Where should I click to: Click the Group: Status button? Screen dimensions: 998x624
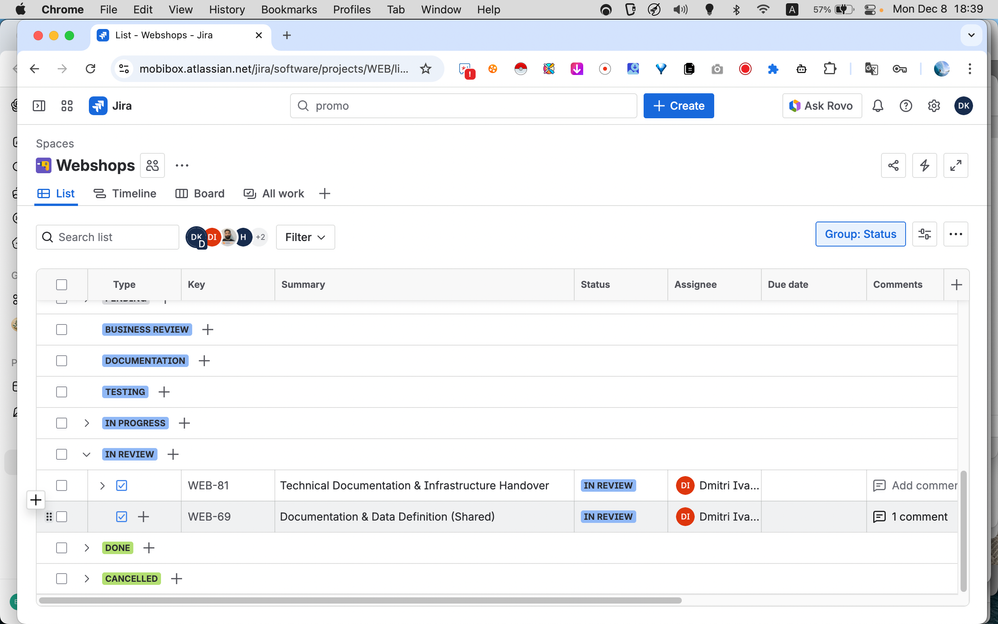point(861,234)
